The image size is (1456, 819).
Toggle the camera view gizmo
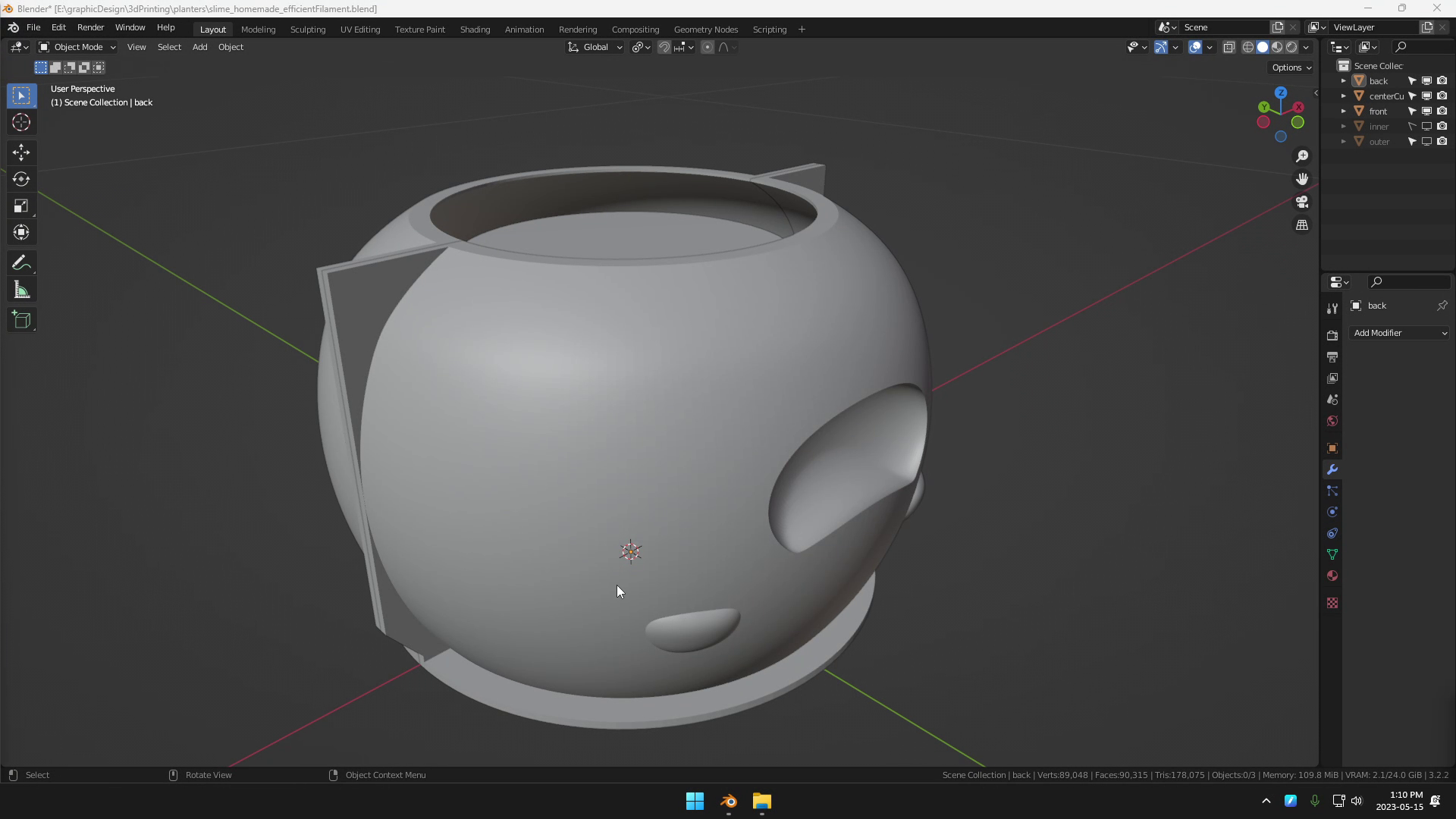point(1302,202)
